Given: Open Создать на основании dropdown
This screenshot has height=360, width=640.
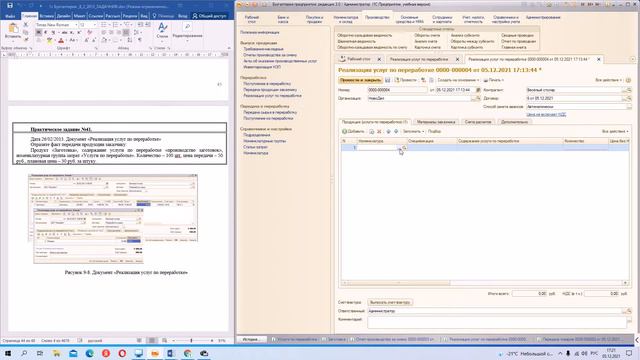Looking at the screenshot, I should pos(458,80).
